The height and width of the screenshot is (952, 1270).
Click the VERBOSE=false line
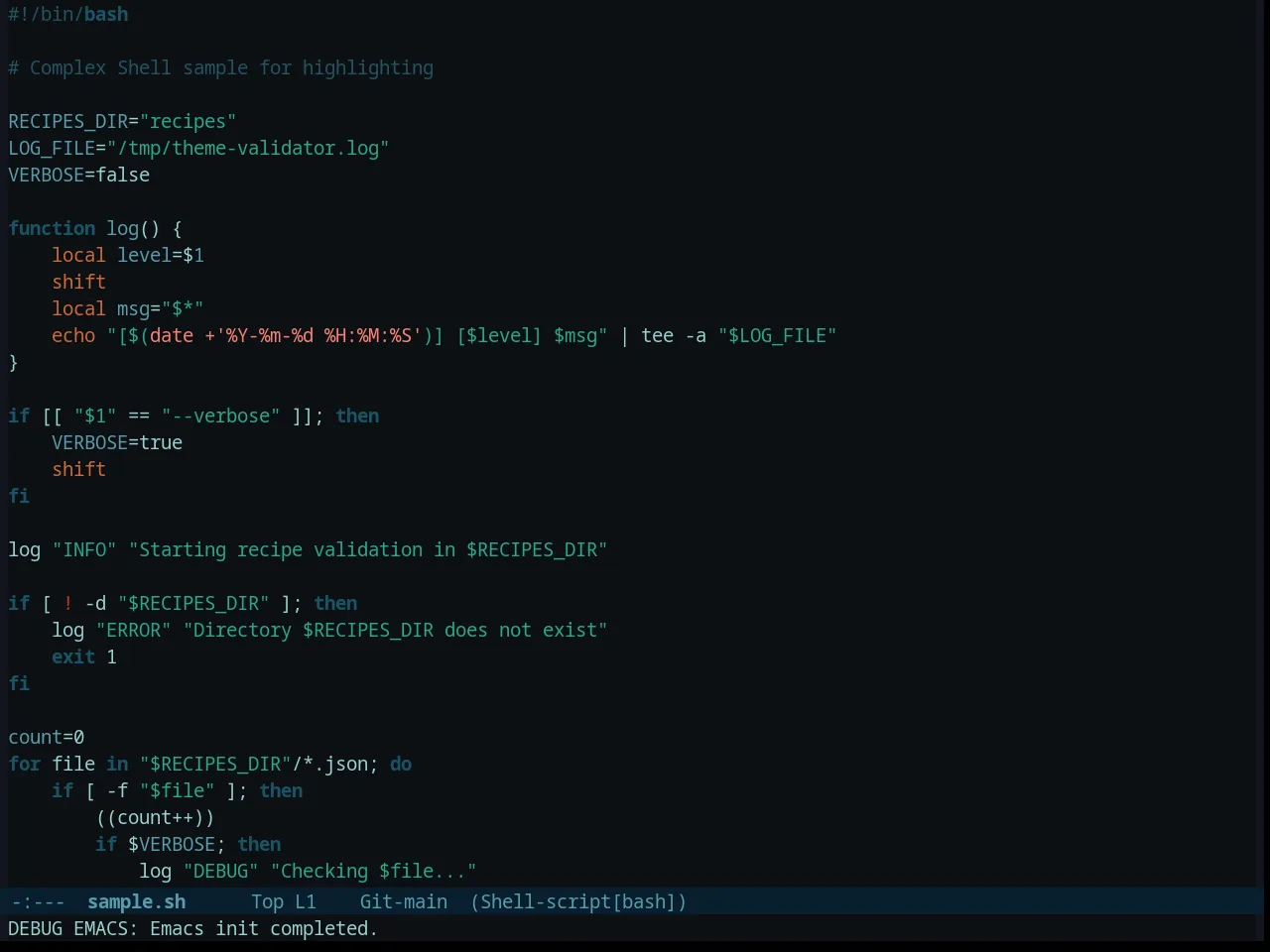pyautogui.click(x=79, y=175)
